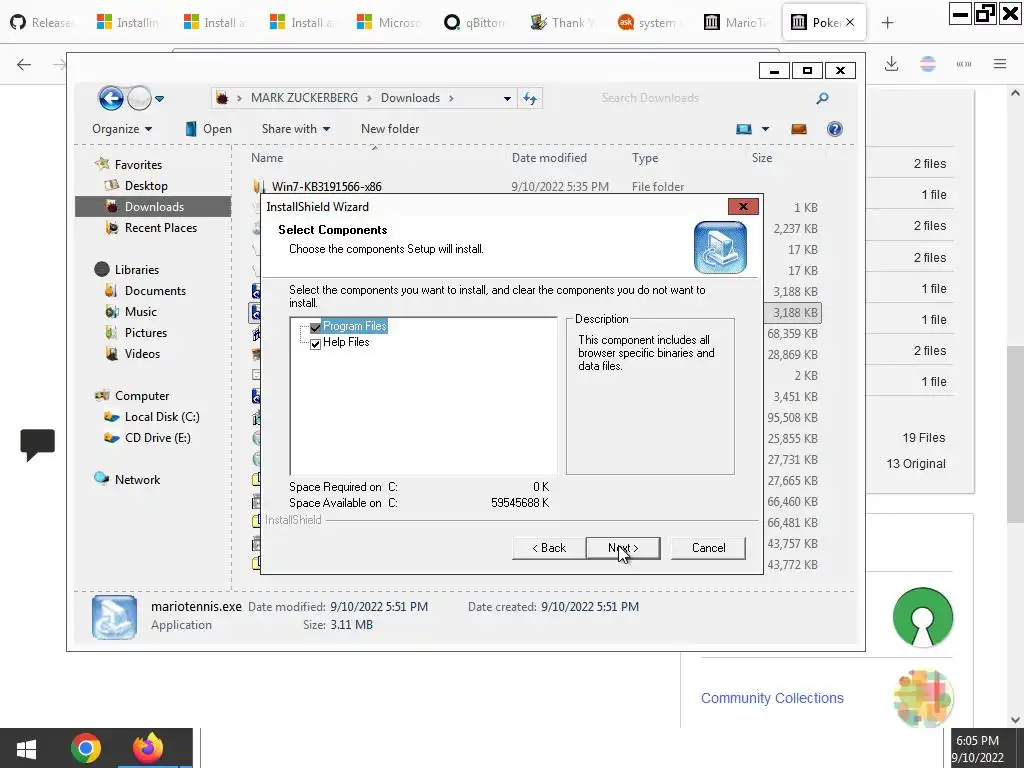Select Downloads in the navigation pane

click(153, 206)
